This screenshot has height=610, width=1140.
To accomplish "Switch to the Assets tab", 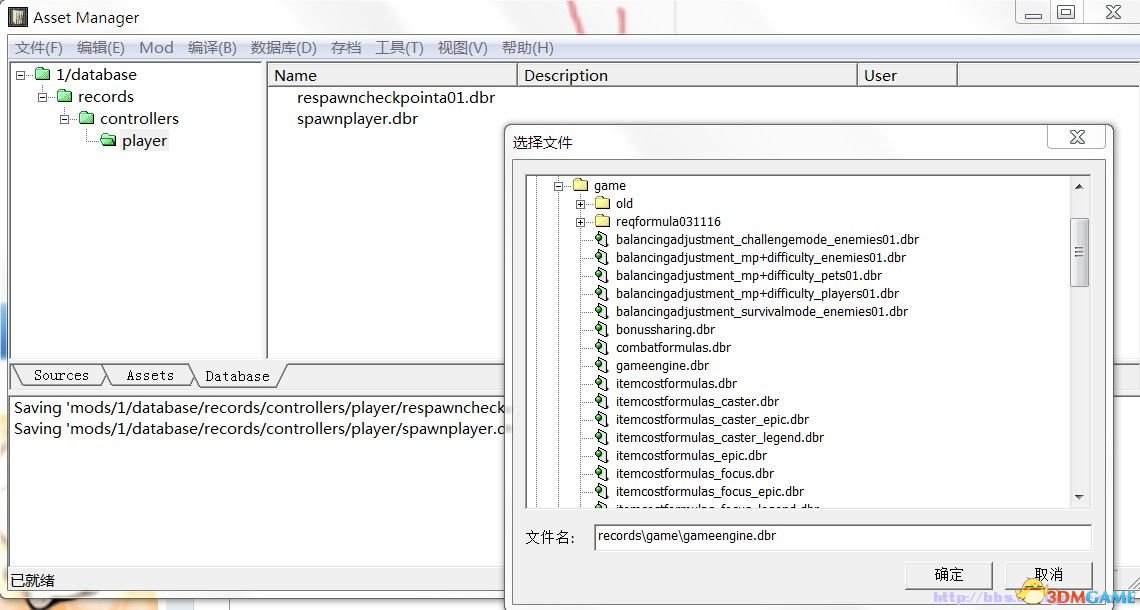I will (150, 376).
